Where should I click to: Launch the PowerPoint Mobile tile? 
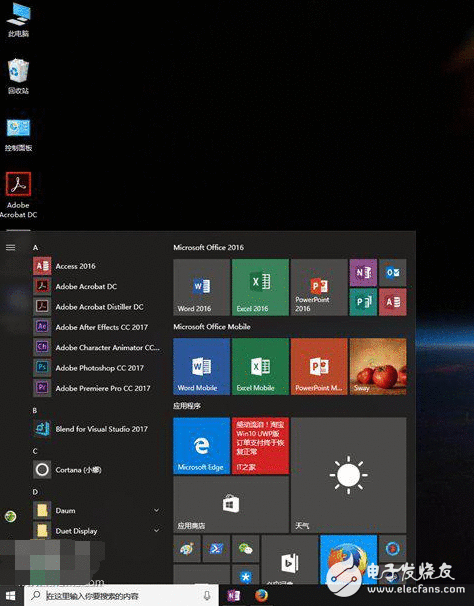tap(319, 366)
